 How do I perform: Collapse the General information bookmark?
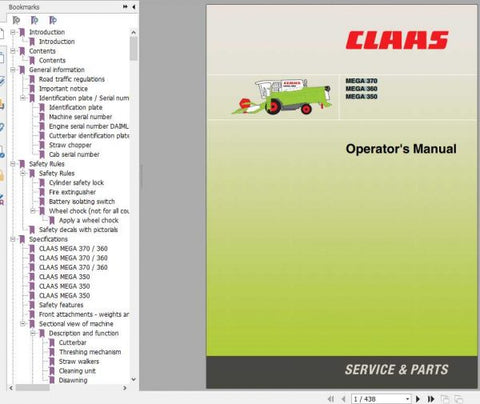(x=13, y=70)
